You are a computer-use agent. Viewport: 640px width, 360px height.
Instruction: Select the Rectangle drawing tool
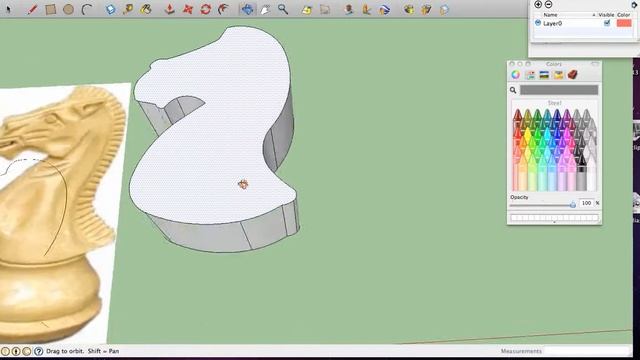pyautogui.click(x=51, y=9)
